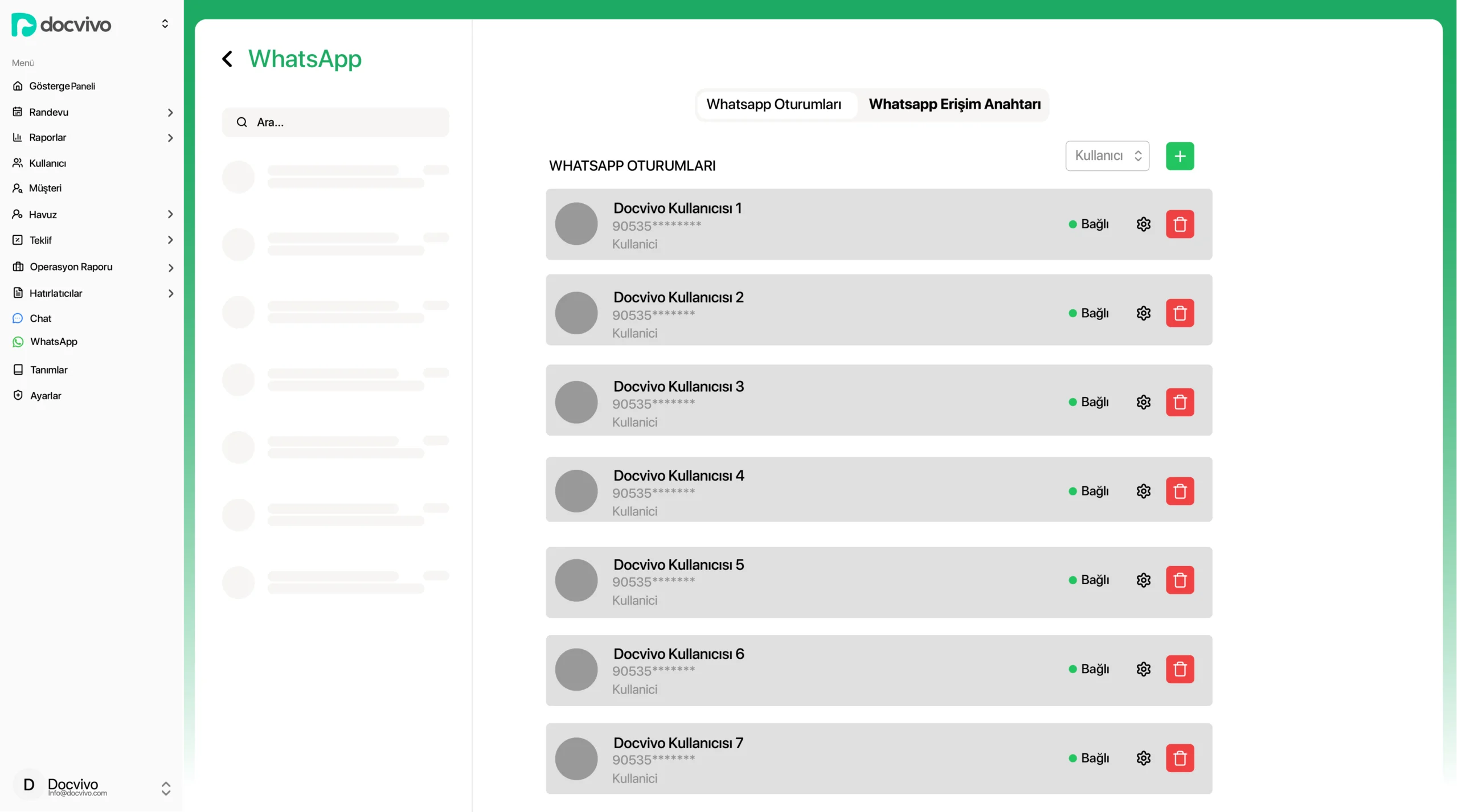This screenshot has height=812, width=1458.
Task: Select the Whatsapp Oturumları tab
Action: tap(773, 104)
